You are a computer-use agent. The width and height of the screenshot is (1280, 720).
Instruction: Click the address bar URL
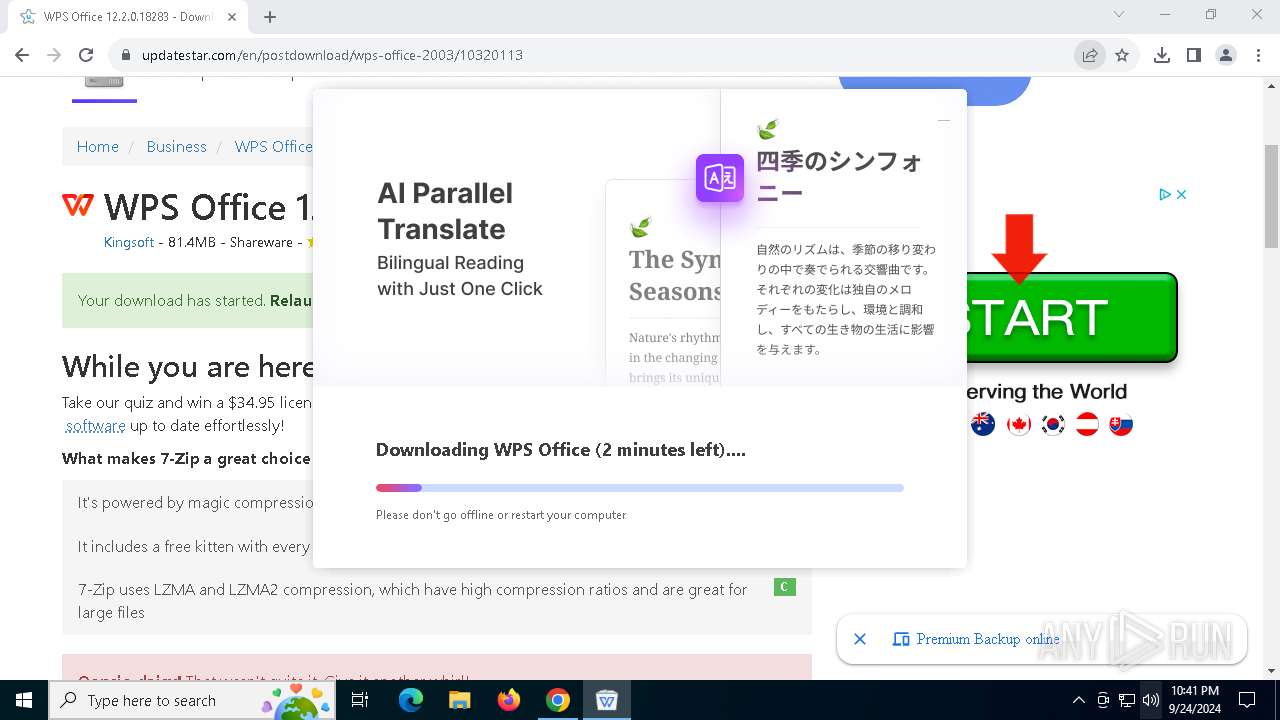[x=332, y=55]
